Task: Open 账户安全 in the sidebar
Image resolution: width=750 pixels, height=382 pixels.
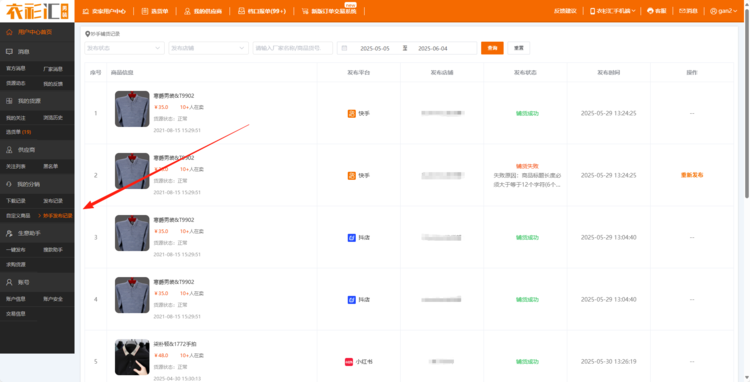Action: [53, 299]
